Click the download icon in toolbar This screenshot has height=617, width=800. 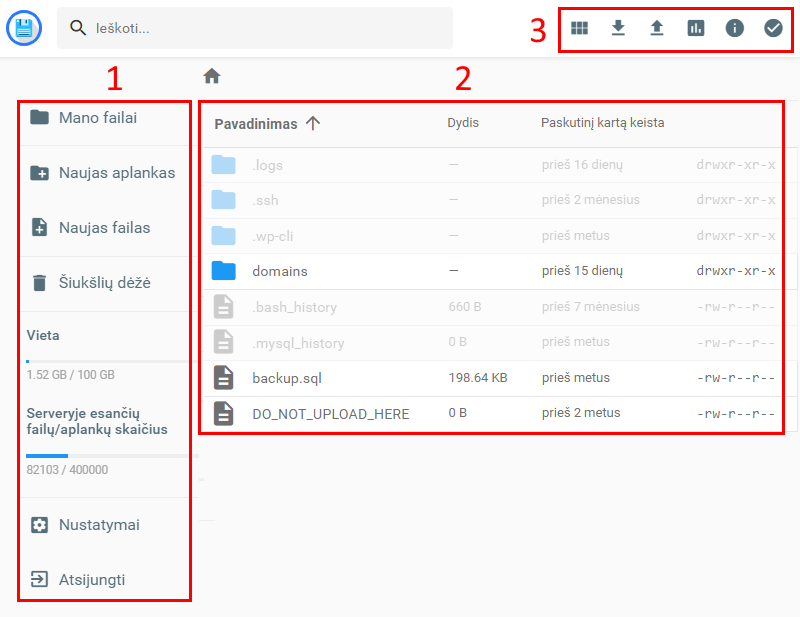coord(618,28)
